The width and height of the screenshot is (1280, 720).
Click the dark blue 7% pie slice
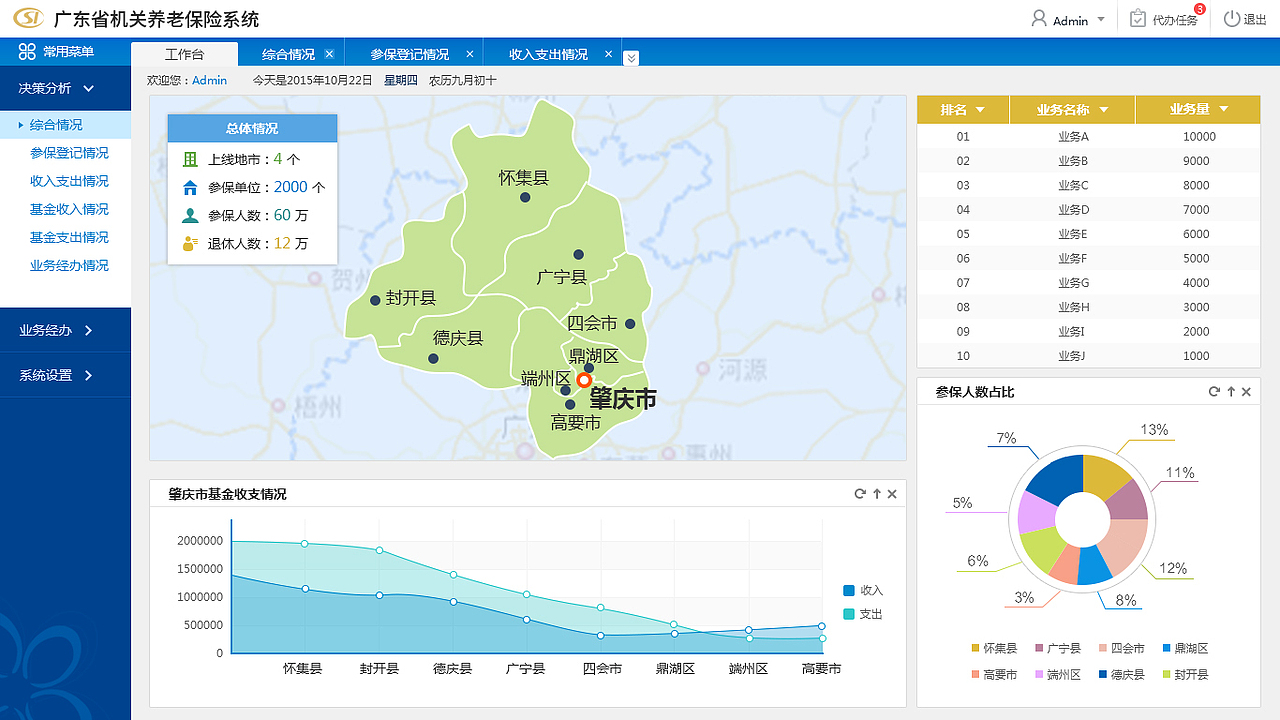1057,479
